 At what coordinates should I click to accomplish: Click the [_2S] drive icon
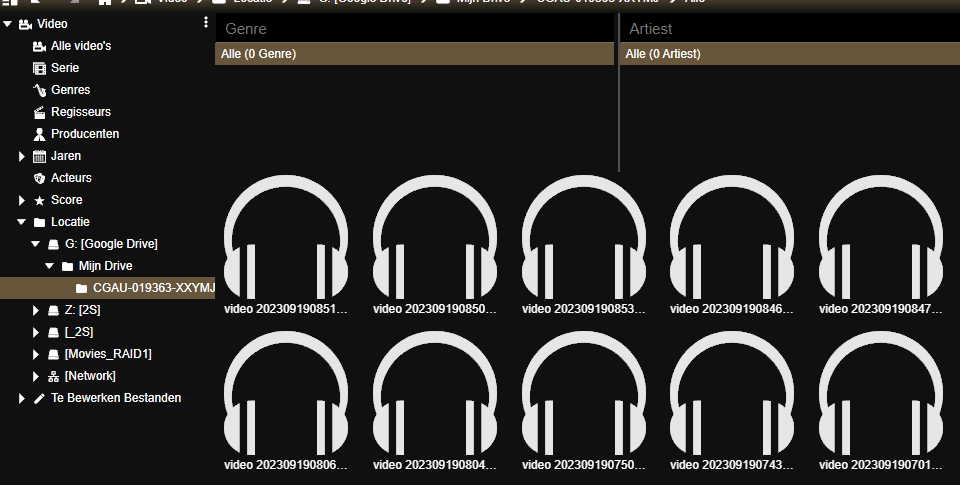[53, 333]
